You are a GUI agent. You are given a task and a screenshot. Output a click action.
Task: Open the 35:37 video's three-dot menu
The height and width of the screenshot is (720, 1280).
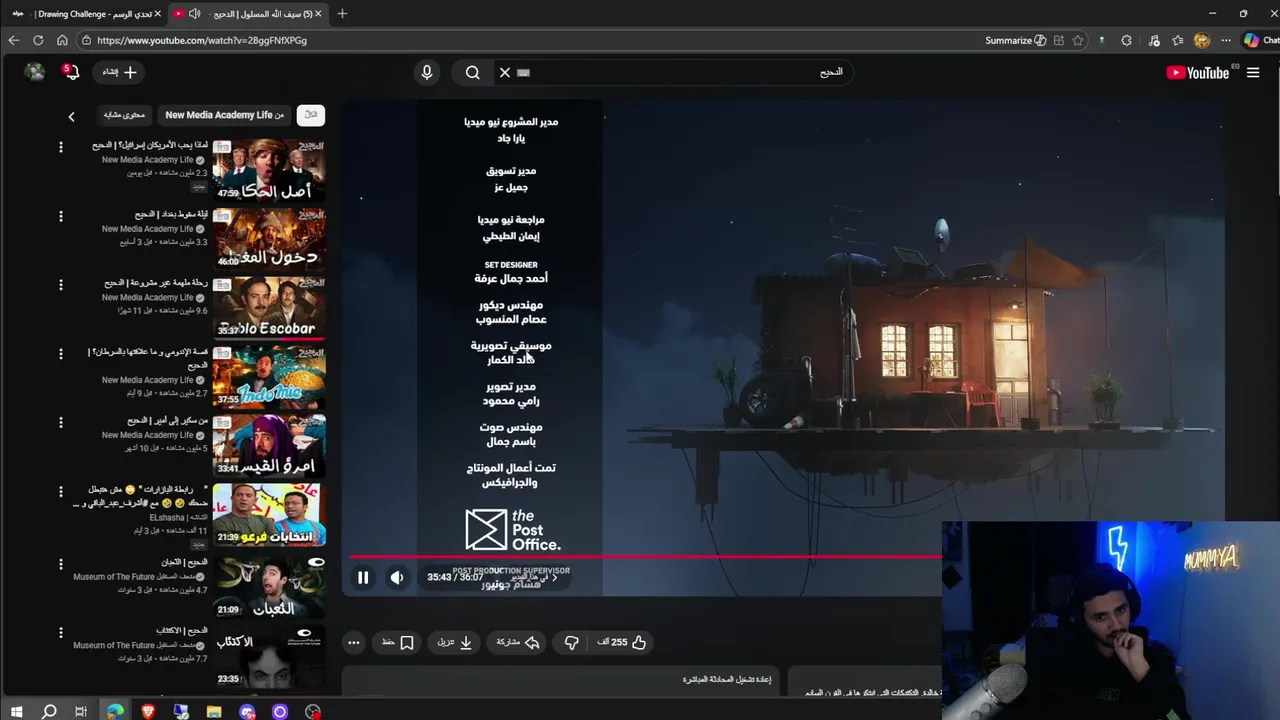click(x=60, y=285)
